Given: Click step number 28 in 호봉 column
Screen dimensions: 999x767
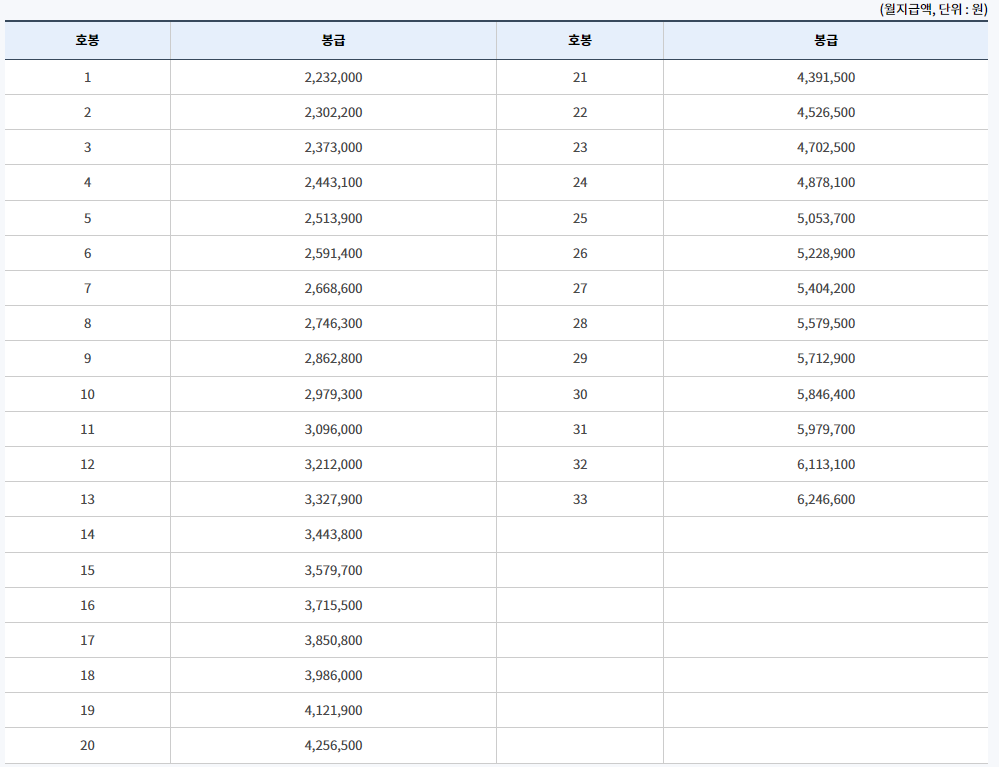Looking at the screenshot, I should coord(580,324).
